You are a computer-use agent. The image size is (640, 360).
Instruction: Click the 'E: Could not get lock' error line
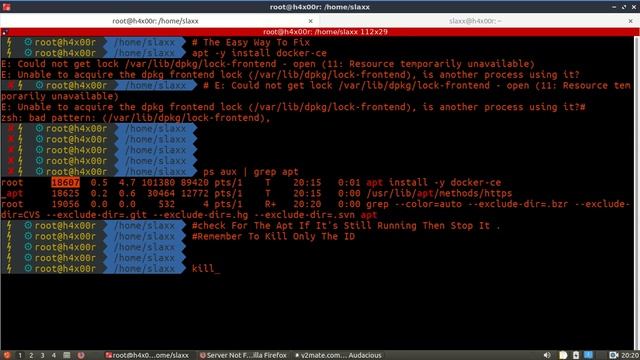coord(268,64)
